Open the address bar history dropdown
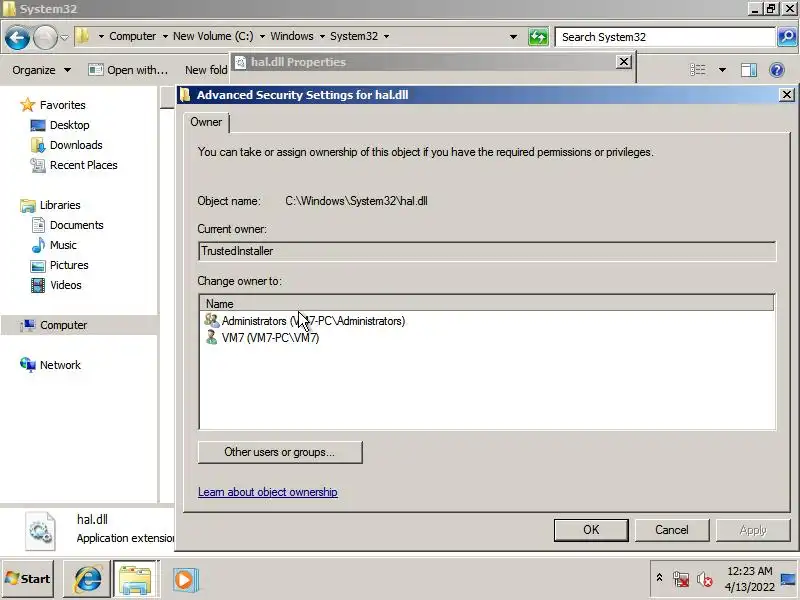The image size is (800, 600). coord(514,37)
